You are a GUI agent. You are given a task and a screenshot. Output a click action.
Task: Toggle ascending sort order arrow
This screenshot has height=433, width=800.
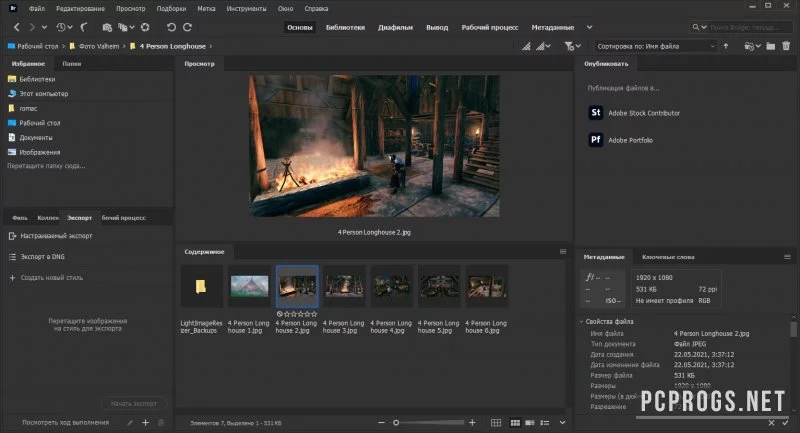pyautogui.click(x=726, y=46)
